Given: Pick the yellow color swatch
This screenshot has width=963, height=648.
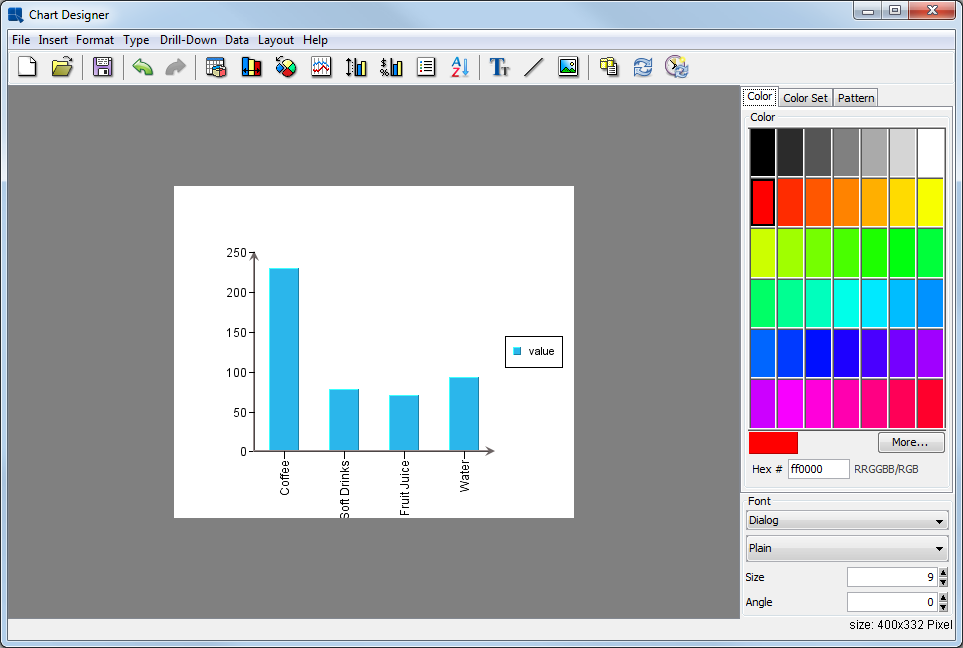Looking at the screenshot, I should click(930, 202).
